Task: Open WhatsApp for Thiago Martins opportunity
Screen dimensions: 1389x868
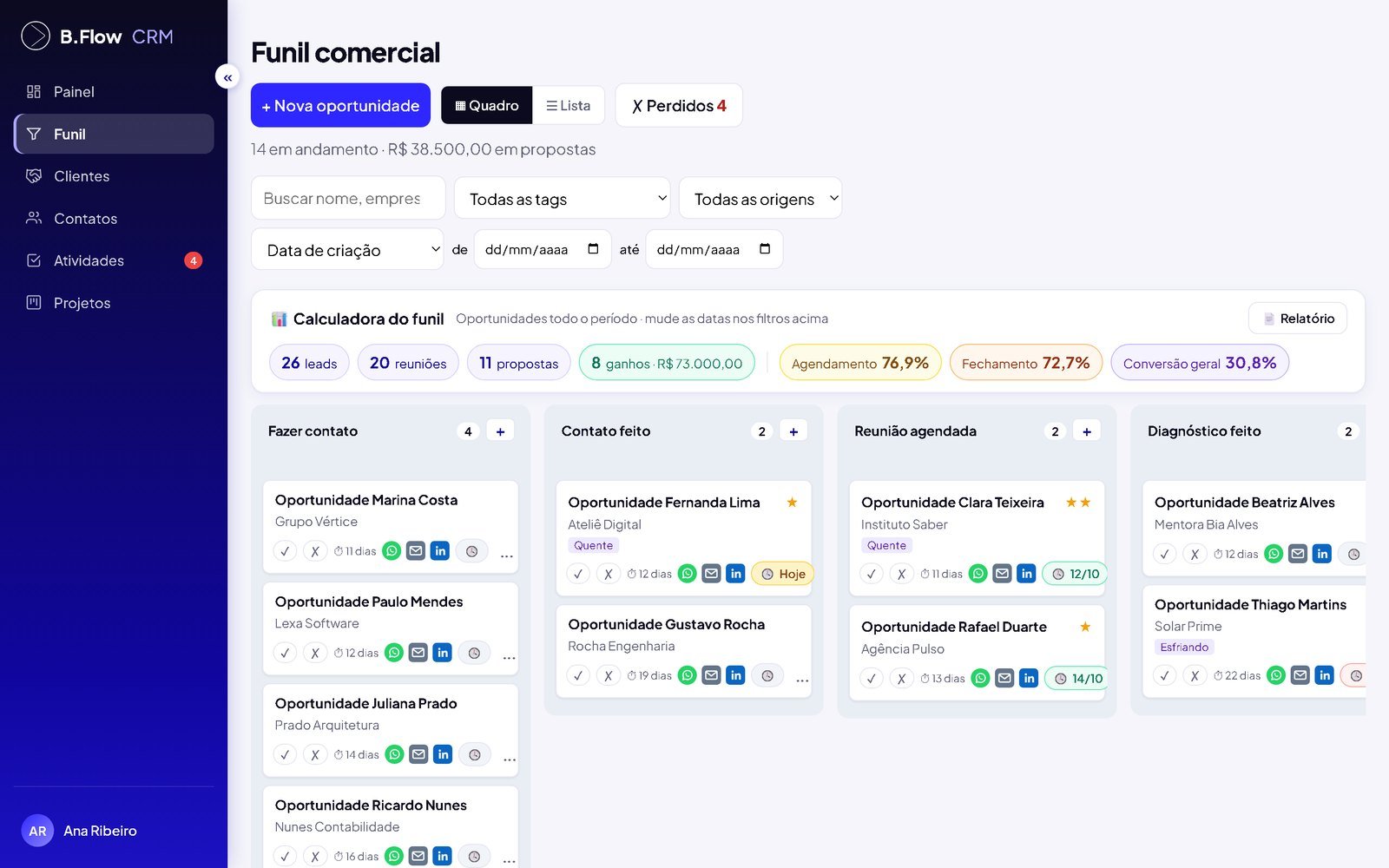Action: click(x=1276, y=675)
